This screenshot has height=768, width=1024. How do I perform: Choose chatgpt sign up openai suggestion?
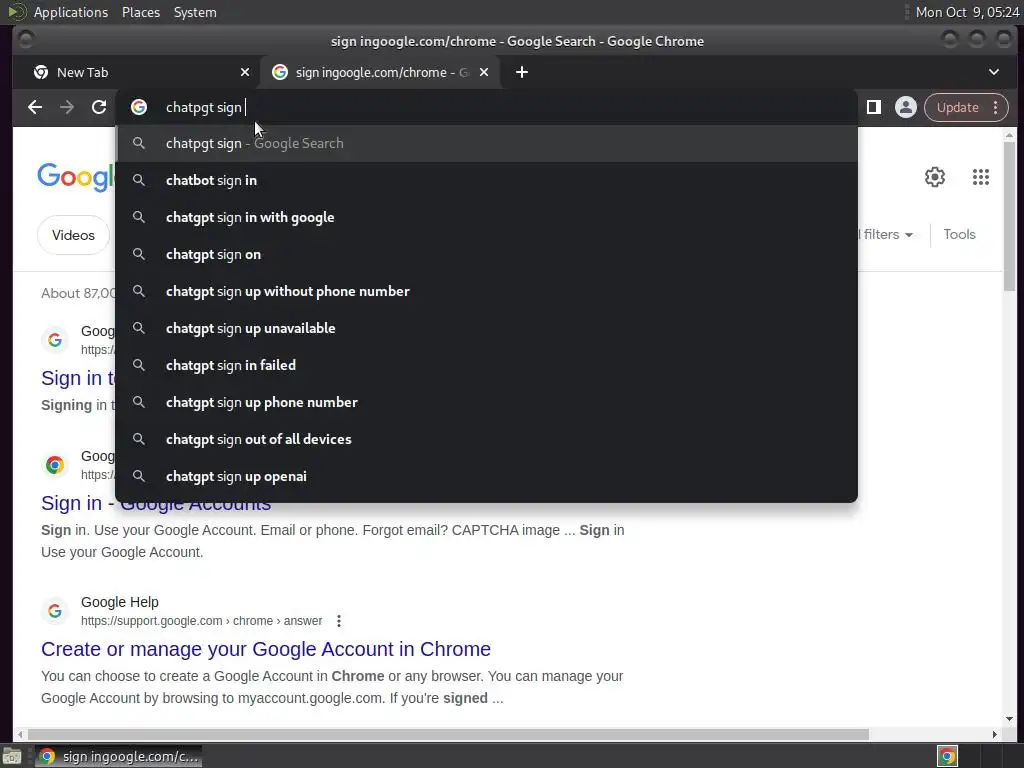(x=487, y=476)
